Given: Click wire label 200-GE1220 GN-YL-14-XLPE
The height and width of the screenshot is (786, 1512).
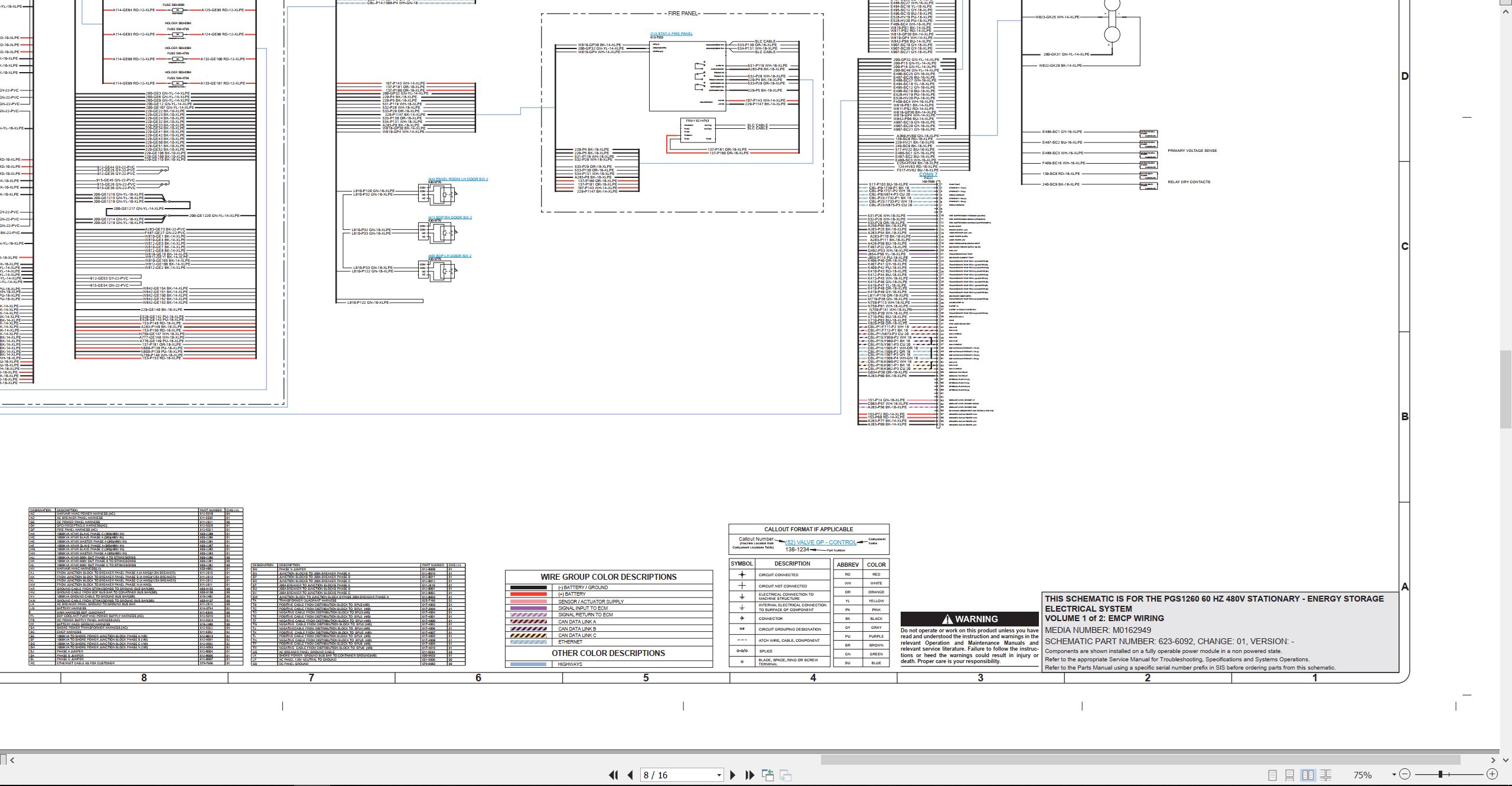Looking at the screenshot, I should (x=214, y=216).
